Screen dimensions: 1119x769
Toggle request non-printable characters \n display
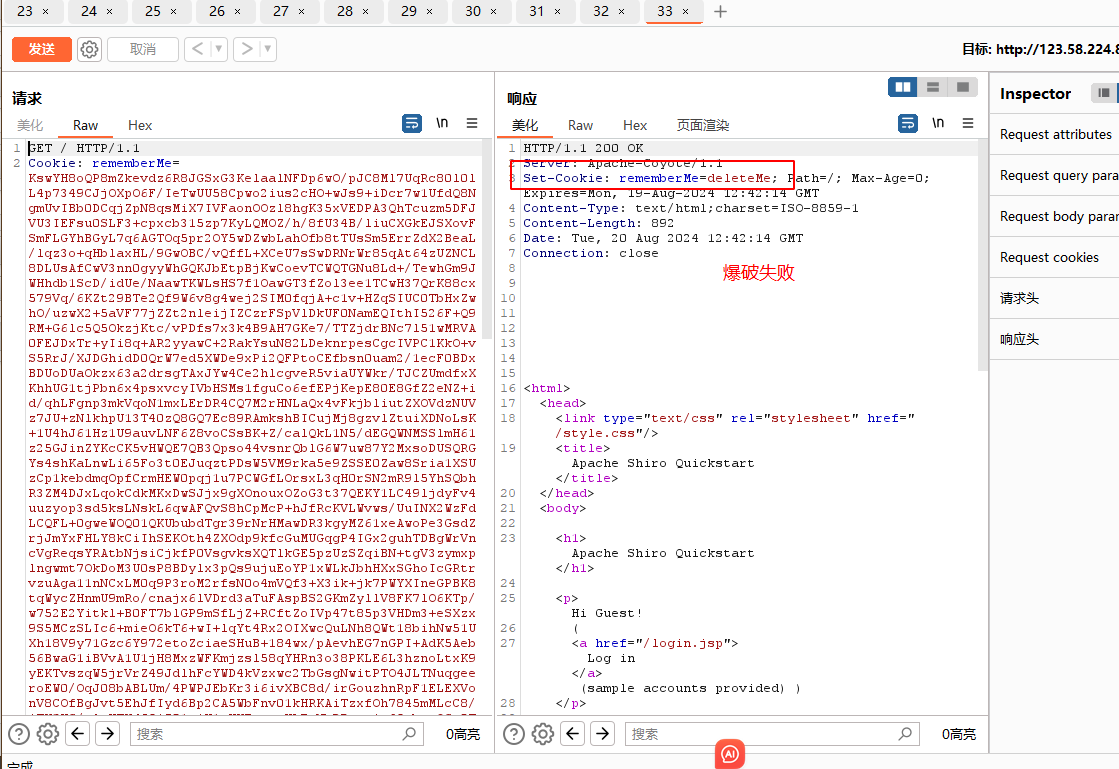pyautogui.click(x=442, y=123)
